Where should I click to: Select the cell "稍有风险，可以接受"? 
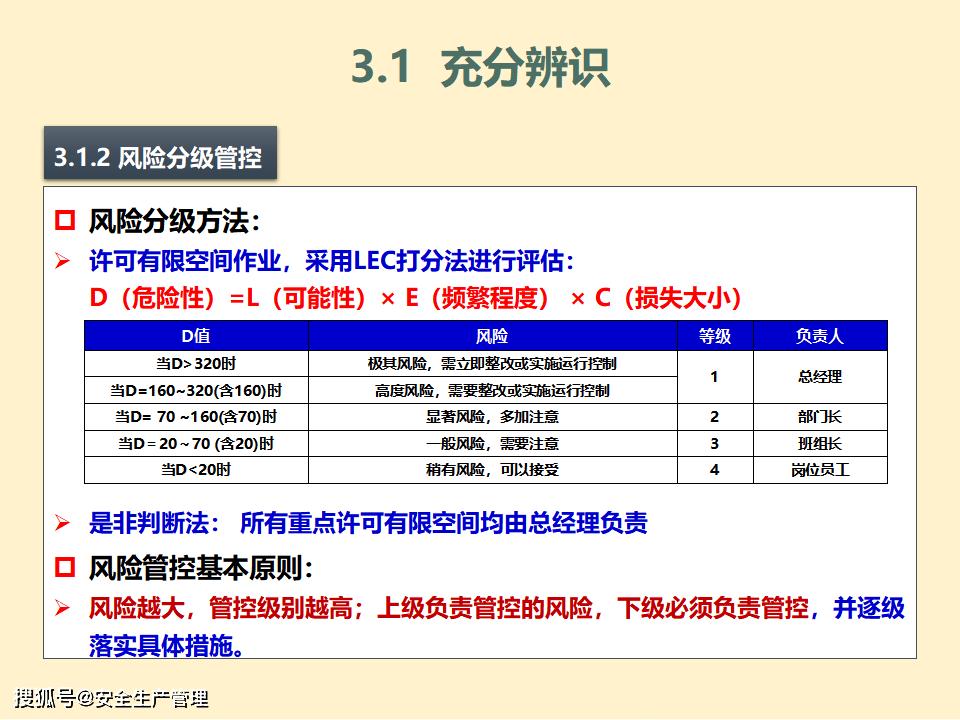coord(493,470)
